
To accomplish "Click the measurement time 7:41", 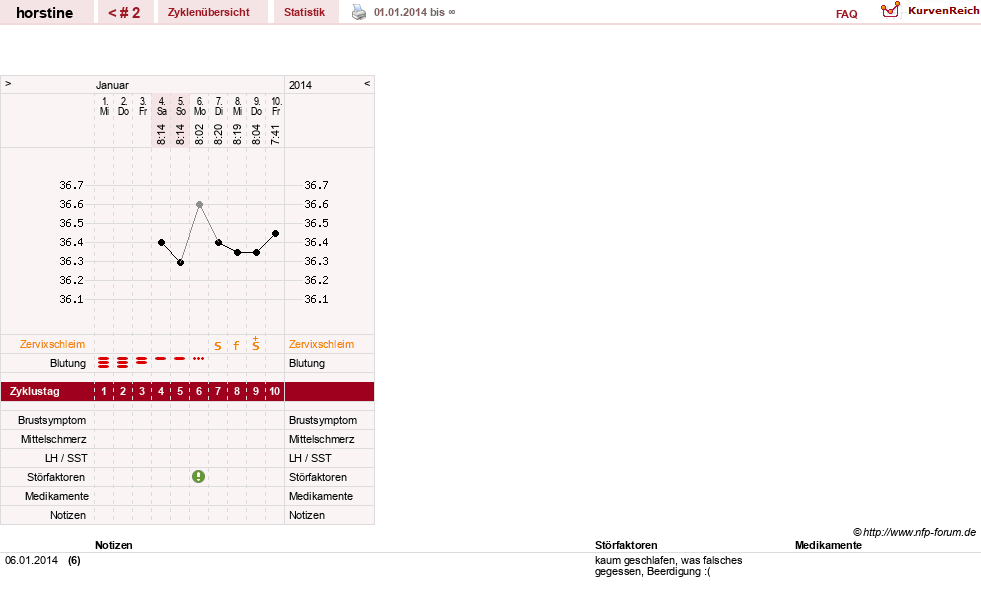I will tap(275, 134).
